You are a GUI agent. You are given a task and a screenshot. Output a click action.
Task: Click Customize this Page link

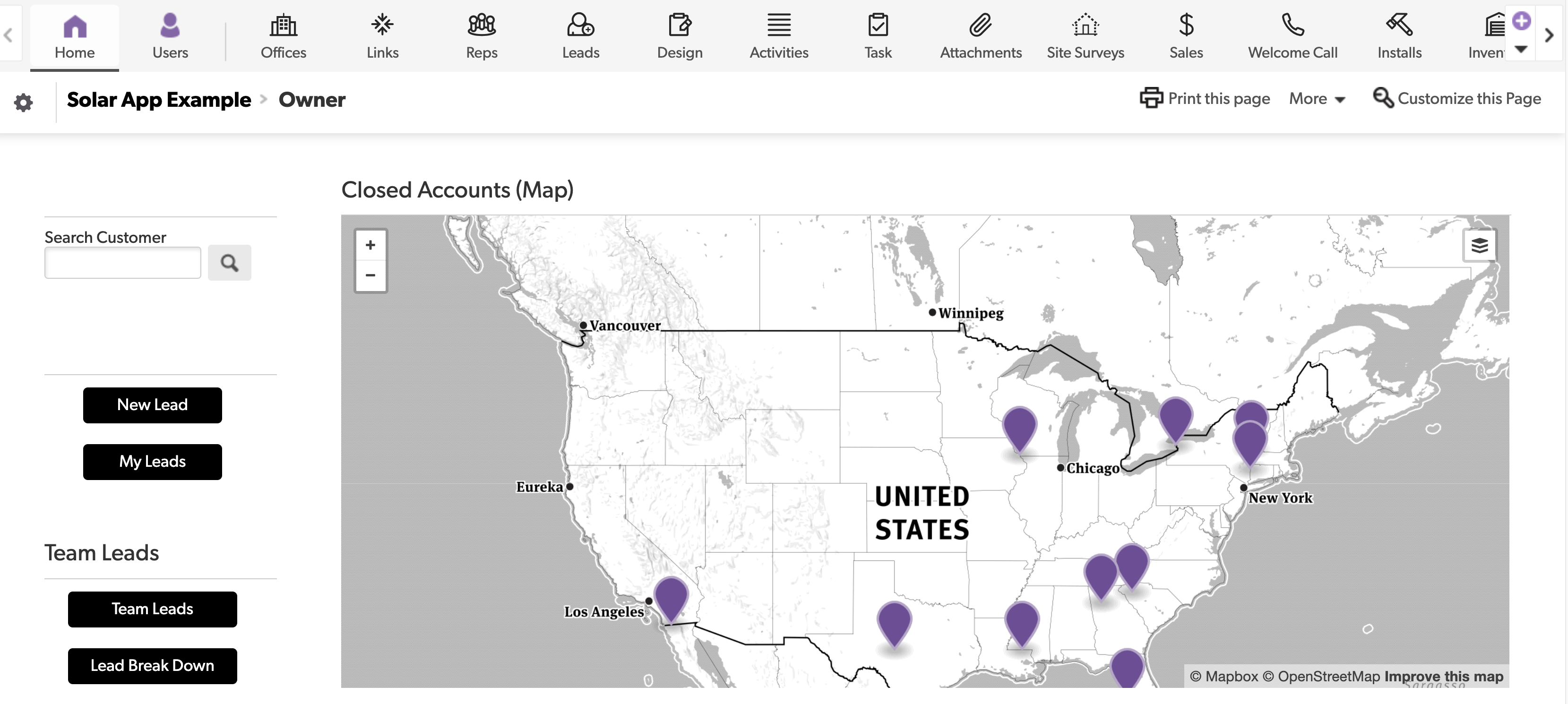pos(1456,99)
